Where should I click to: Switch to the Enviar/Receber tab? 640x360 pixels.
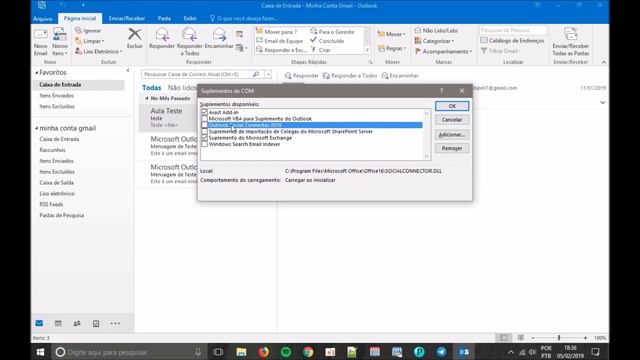pos(127,18)
